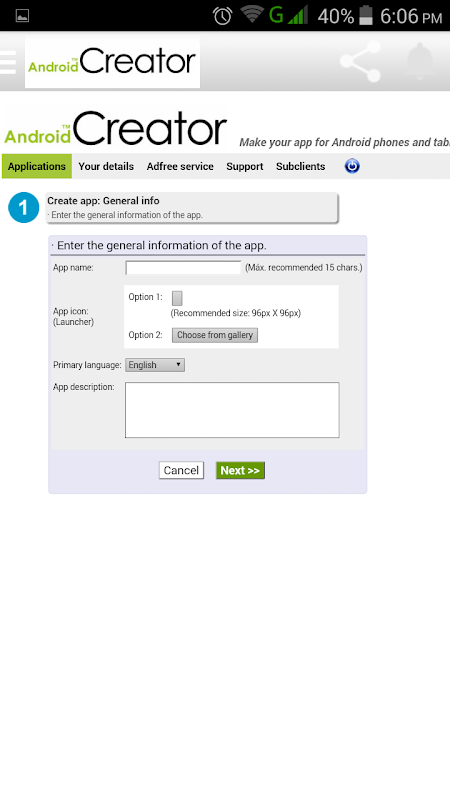Tap the alarm clock status icon
450x800 pixels.
coord(222,16)
